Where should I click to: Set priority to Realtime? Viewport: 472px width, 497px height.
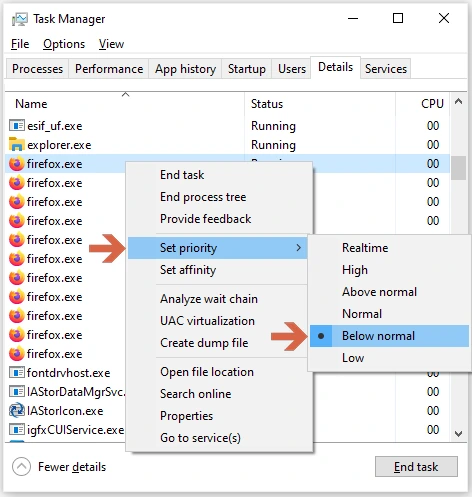(x=389, y=248)
